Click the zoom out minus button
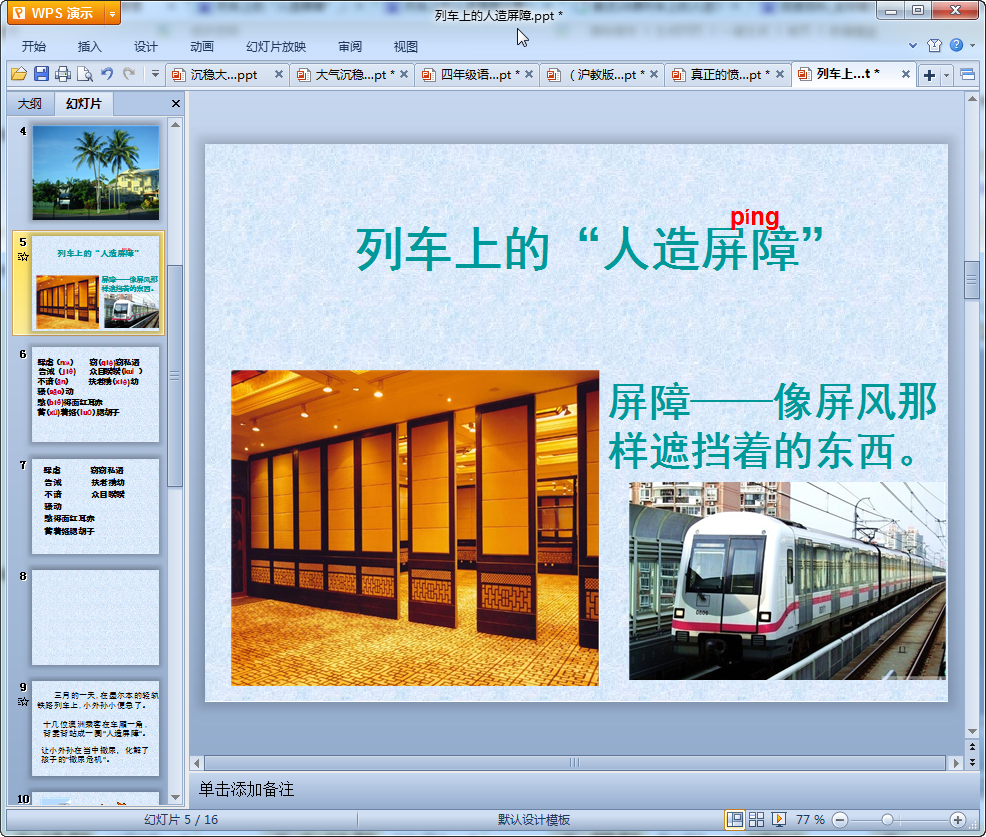 coord(839,820)
